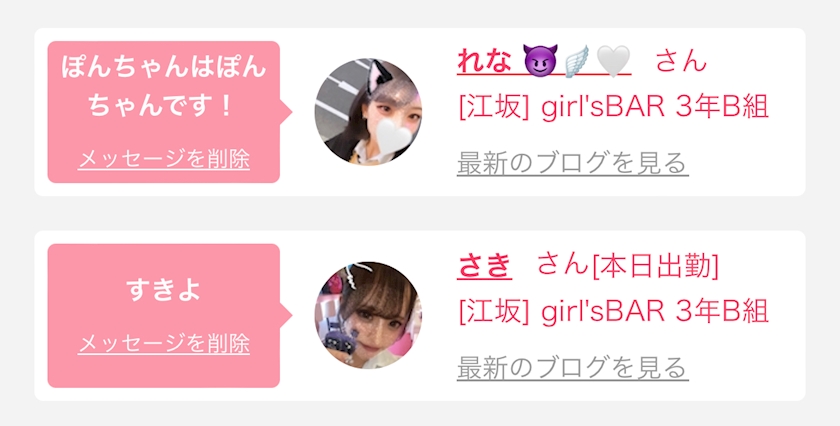Open さき's round profile photo
Image resolution: width=840 pixels, height=426 pixels.
click(x=368, y=315)
